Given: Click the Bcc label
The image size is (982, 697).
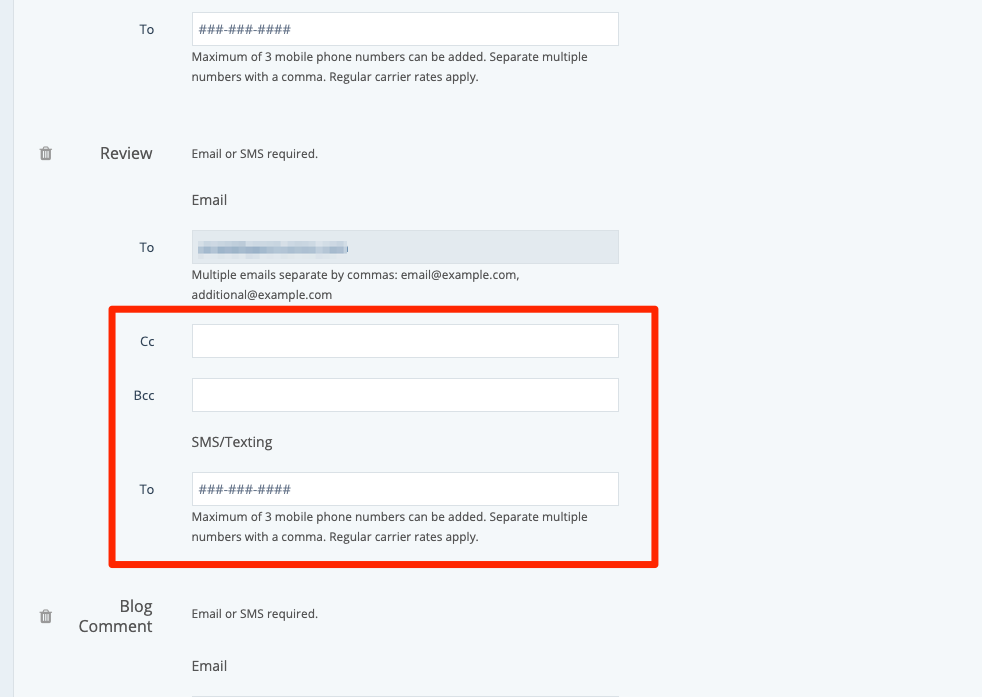Looking at the screenshot, I should pos(144,396).
